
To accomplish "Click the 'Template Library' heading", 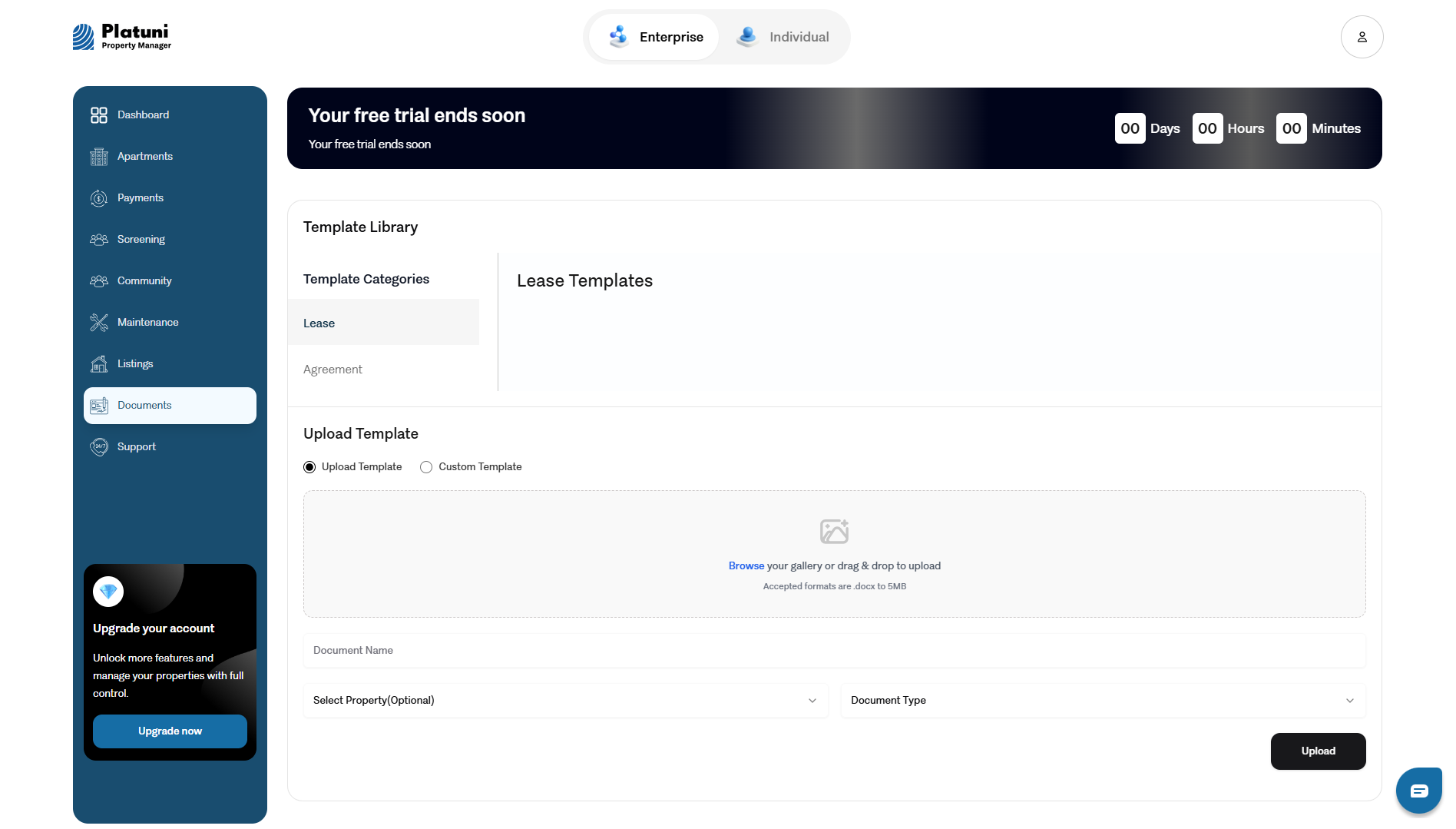I will [x=360, y=227].
